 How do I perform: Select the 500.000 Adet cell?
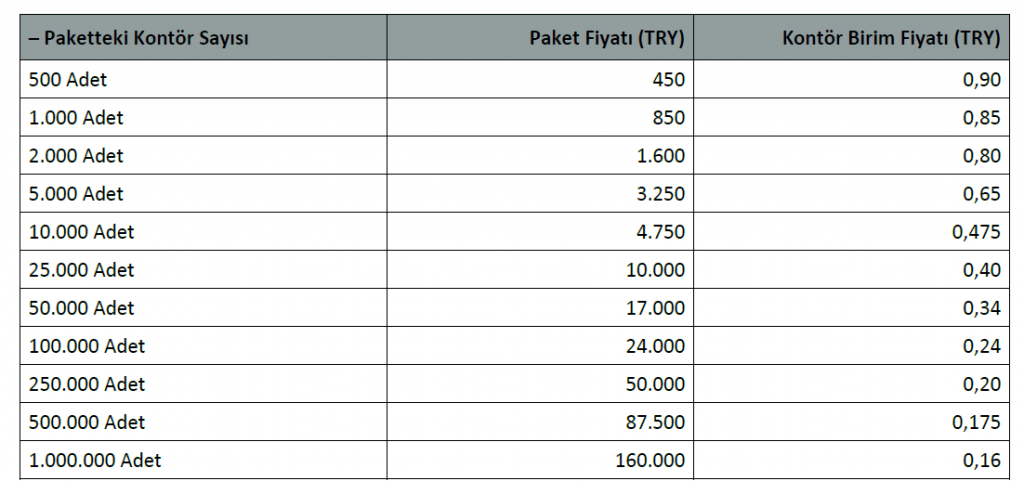pyautogui.click(x=203, y=421)
